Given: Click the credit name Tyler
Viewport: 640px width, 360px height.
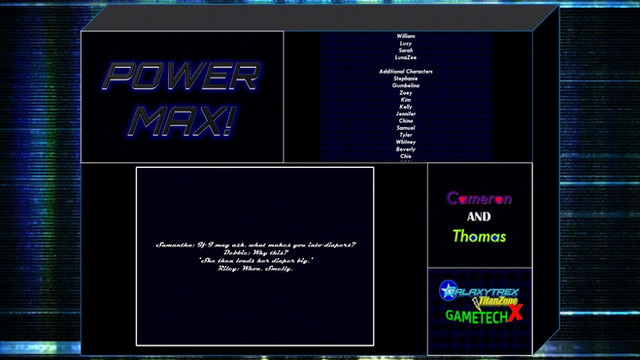Looking at the screenshot, I should point(406,135).
